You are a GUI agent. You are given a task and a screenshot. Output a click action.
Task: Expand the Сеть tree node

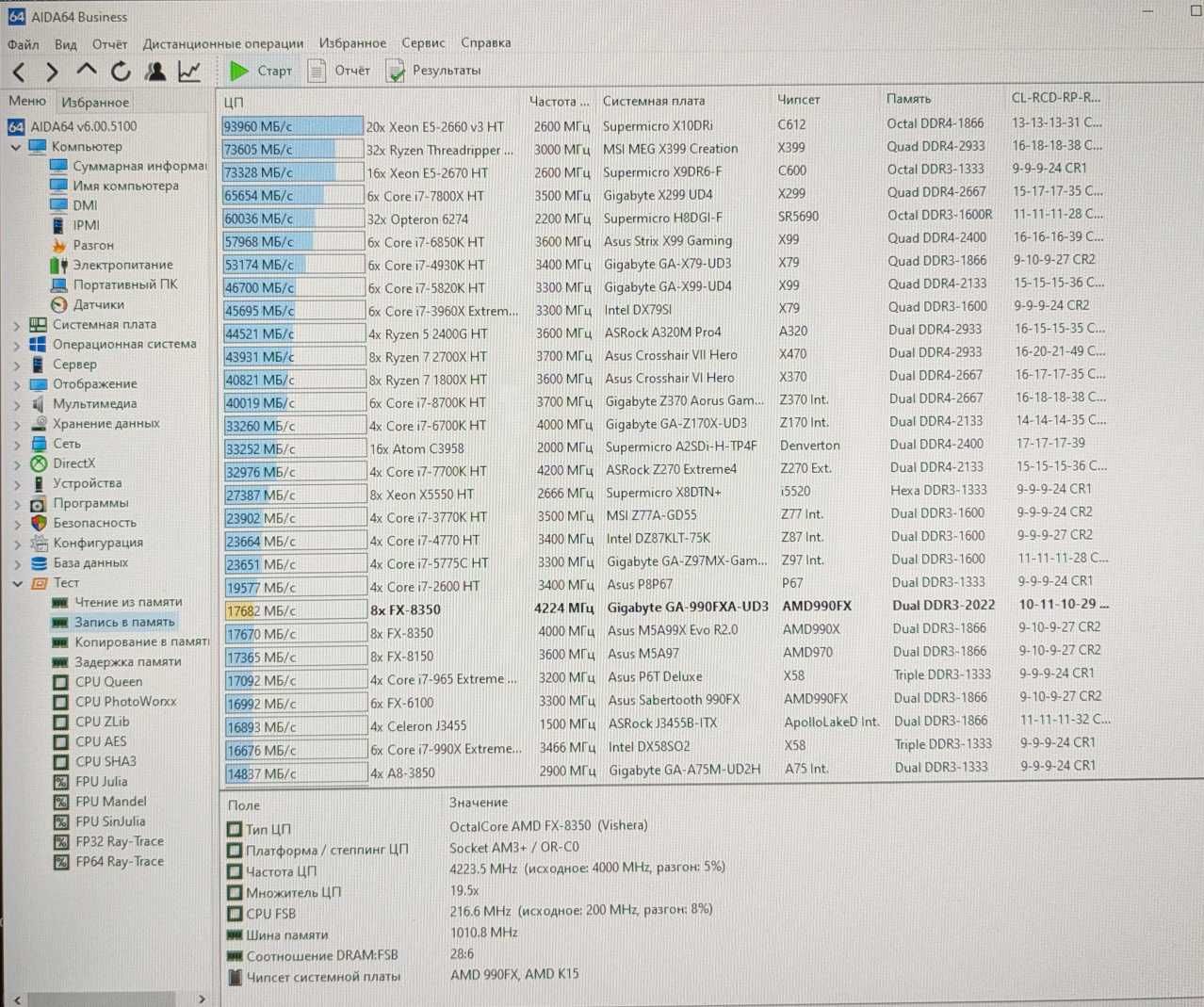click(16, 444)
